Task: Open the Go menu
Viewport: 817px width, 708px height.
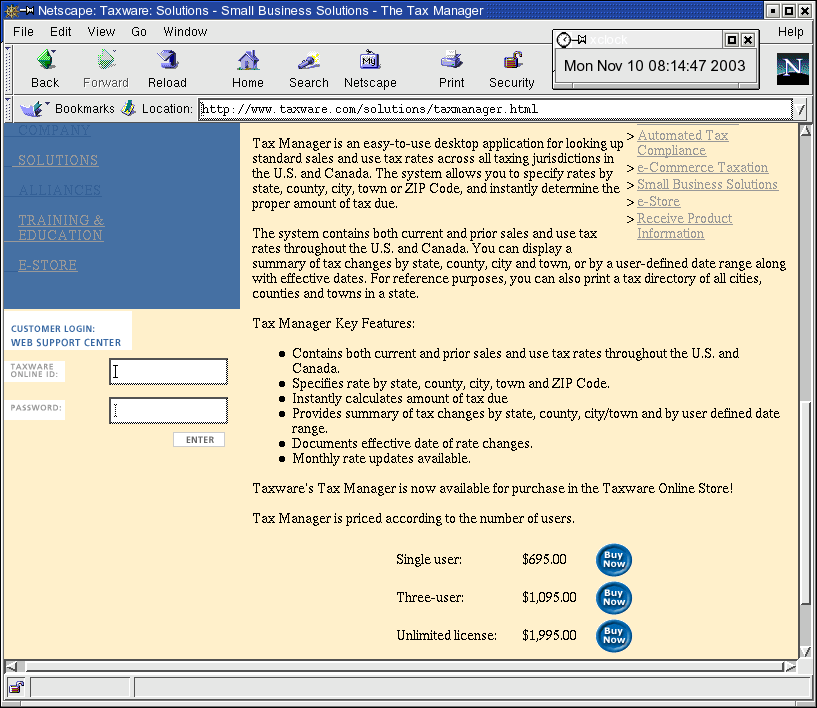Action: (x=139, y=32)
